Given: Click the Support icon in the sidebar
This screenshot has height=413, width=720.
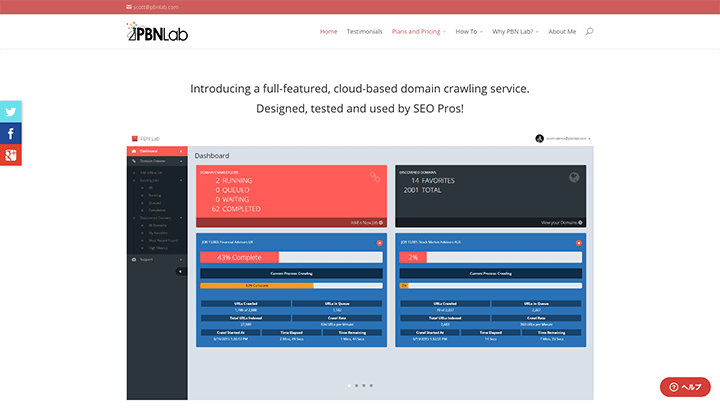Looking at the screenshot, I should point(134,260).
